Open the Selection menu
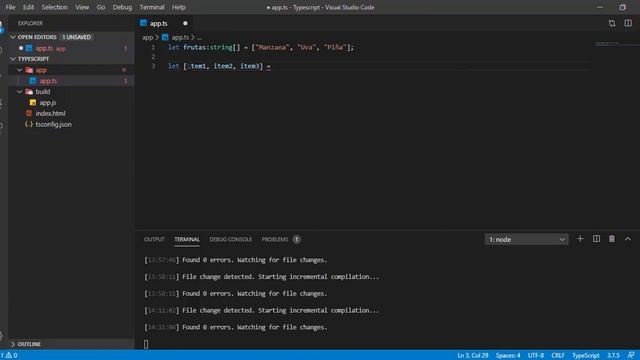This screenshot has height=360, width=640. click(x=54, y=7)
